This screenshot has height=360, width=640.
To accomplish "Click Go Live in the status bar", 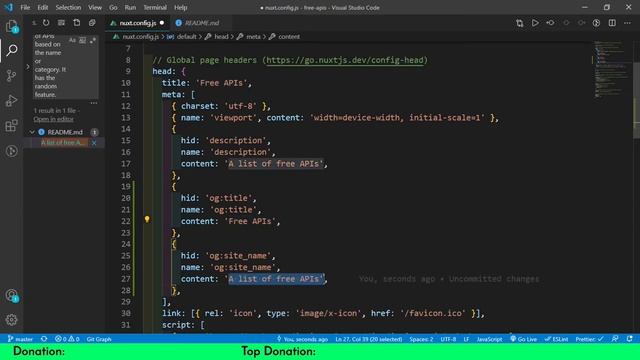I will tap(523, 339).
